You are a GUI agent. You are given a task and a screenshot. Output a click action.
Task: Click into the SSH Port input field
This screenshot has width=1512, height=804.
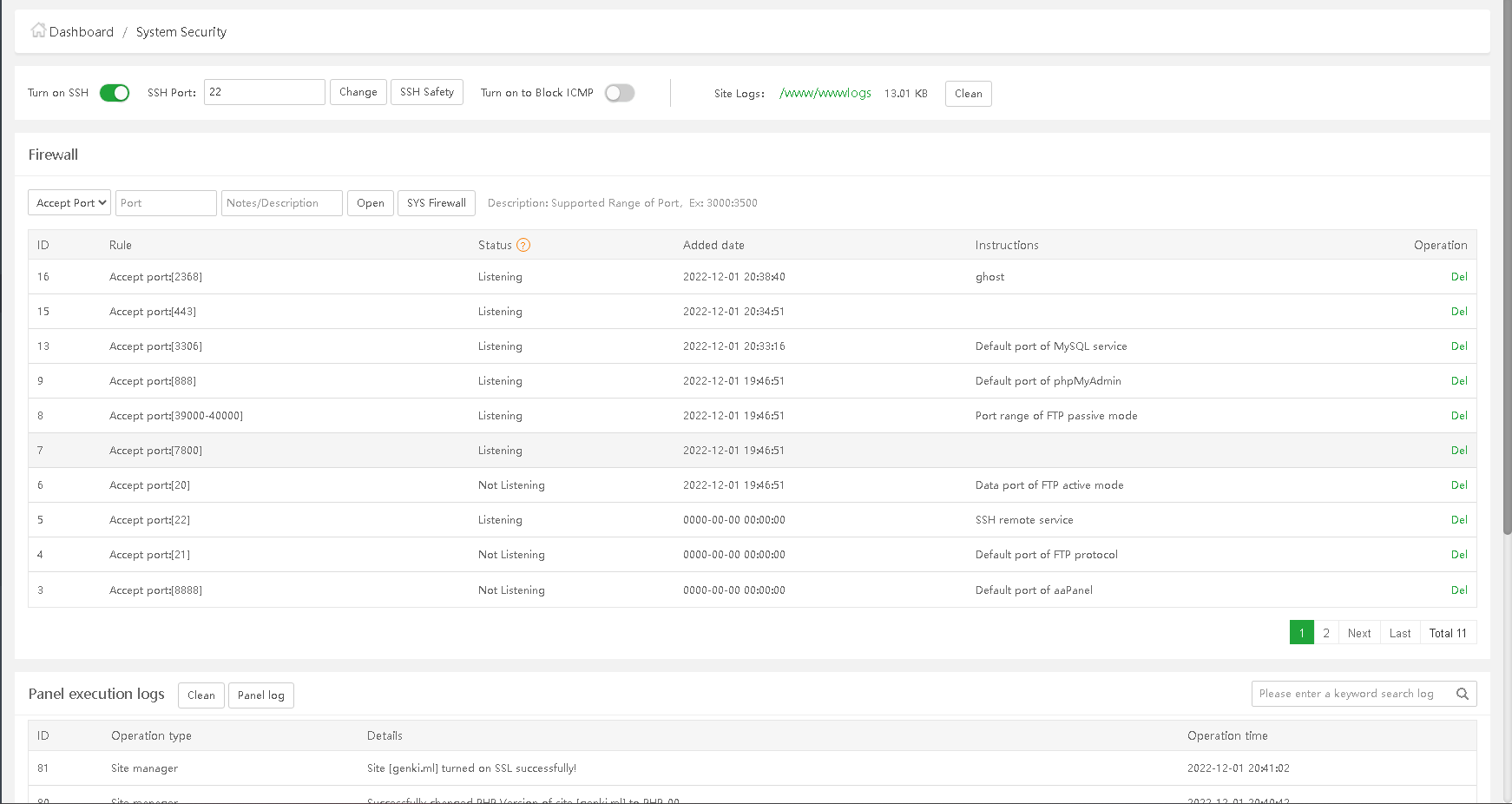265,92
